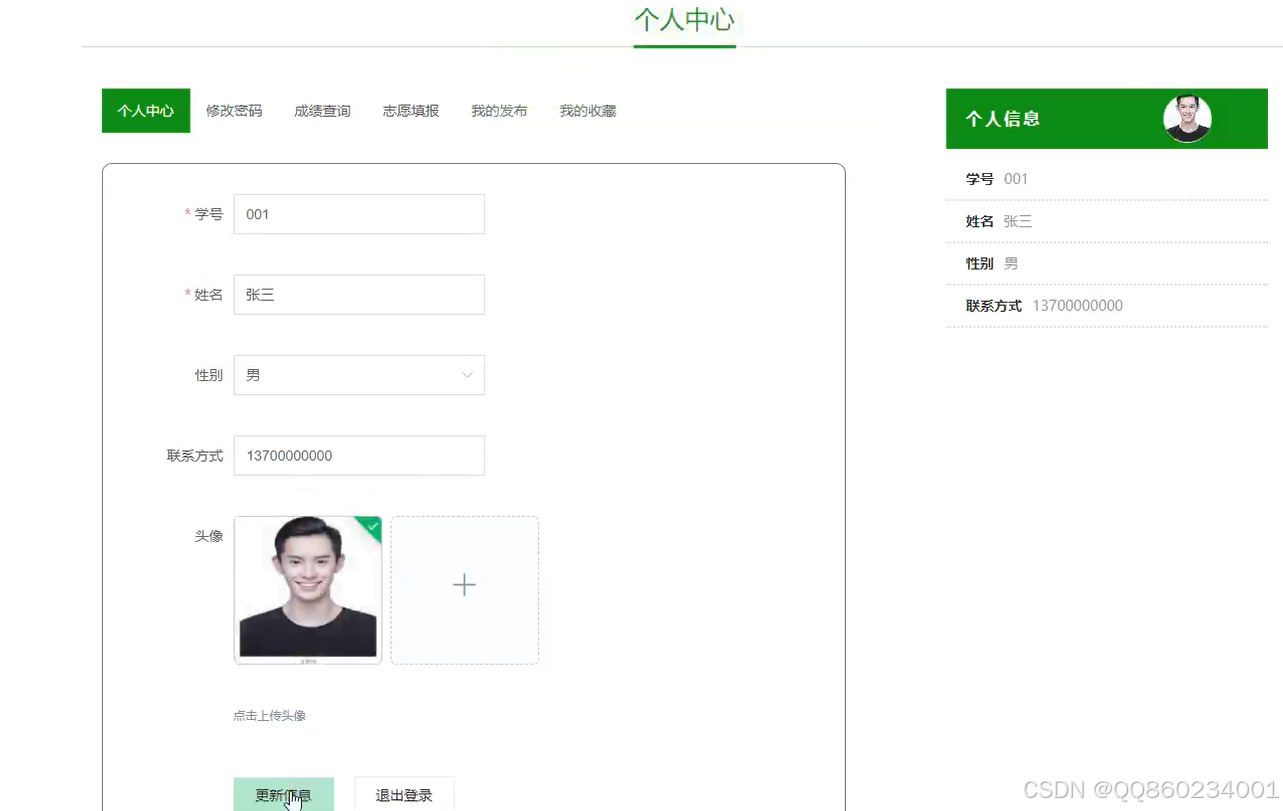The width and height of the screenshot is (1283, 811).
Task: Click the 联系方式 input field
Action: click(x=359, y=455)
